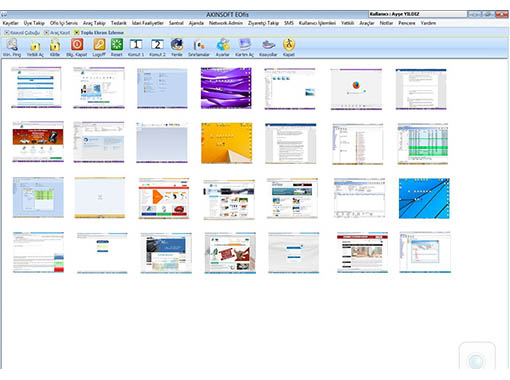Select the Firefox logo screen thumbnail
The image size is (510, 380).
click(x=356, y=89)
